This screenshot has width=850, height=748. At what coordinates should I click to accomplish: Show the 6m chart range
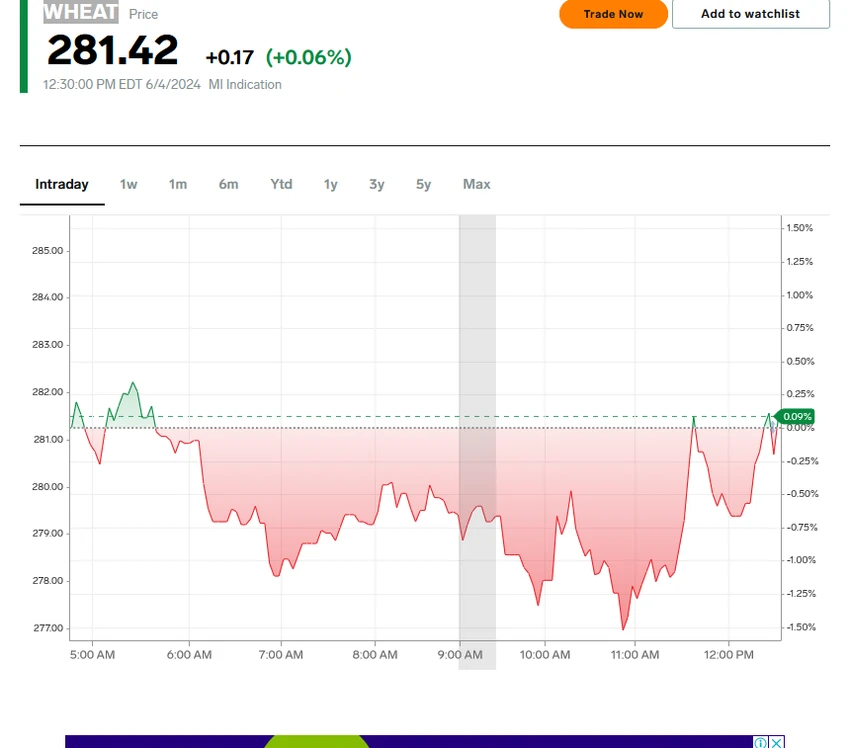[x=228, y=185]
